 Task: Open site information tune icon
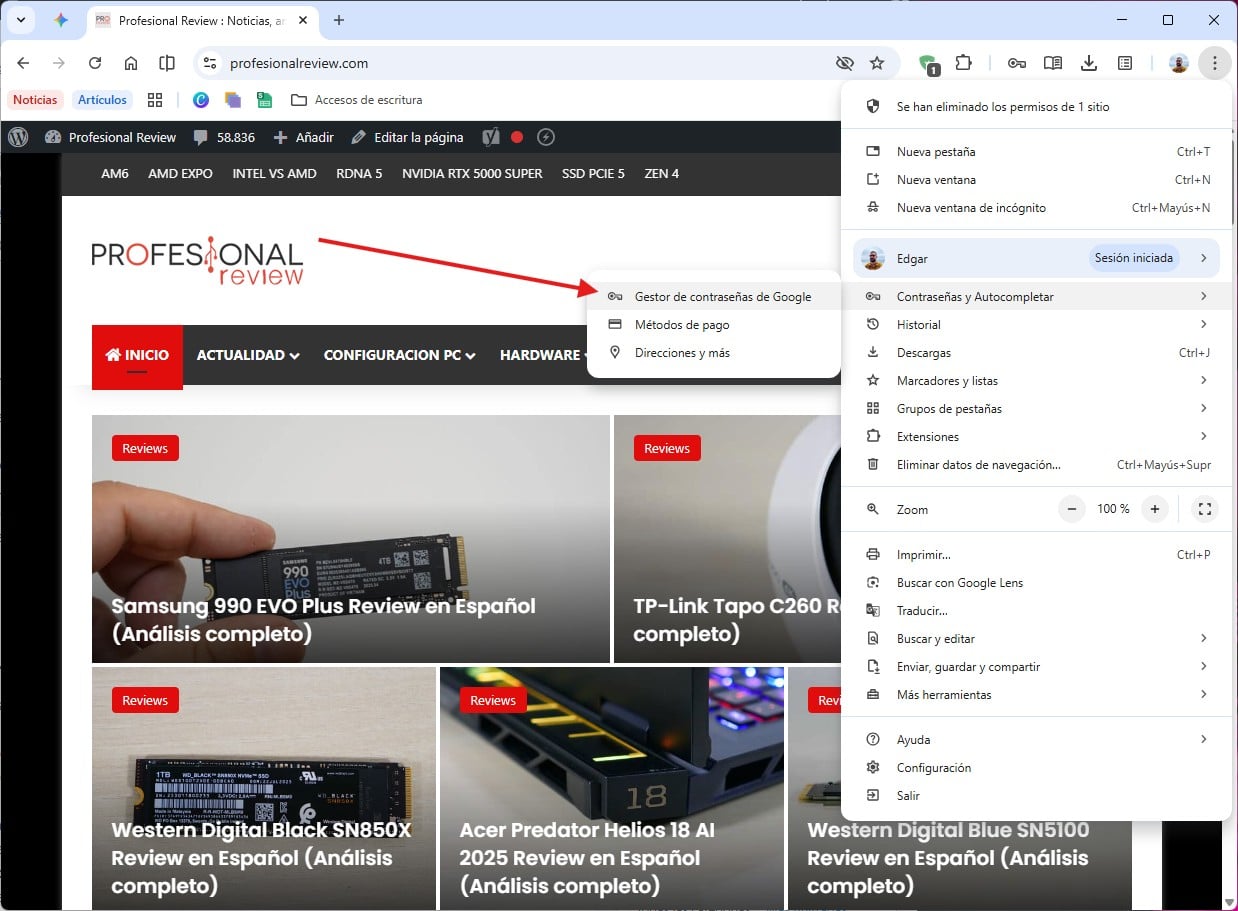coord(209,63)
